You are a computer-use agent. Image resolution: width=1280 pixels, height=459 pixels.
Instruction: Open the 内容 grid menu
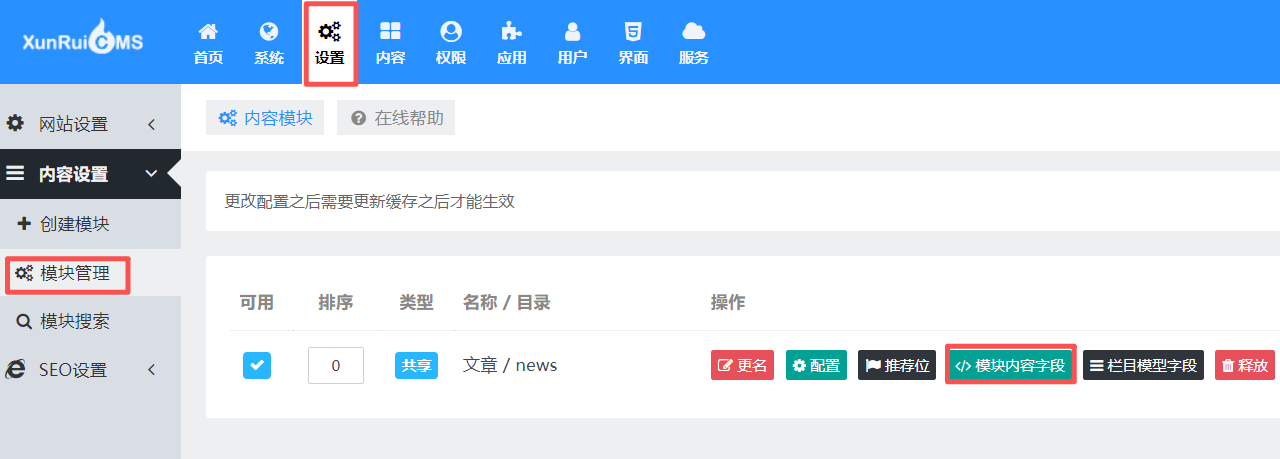pyautogui.click(x=390, y=44)
